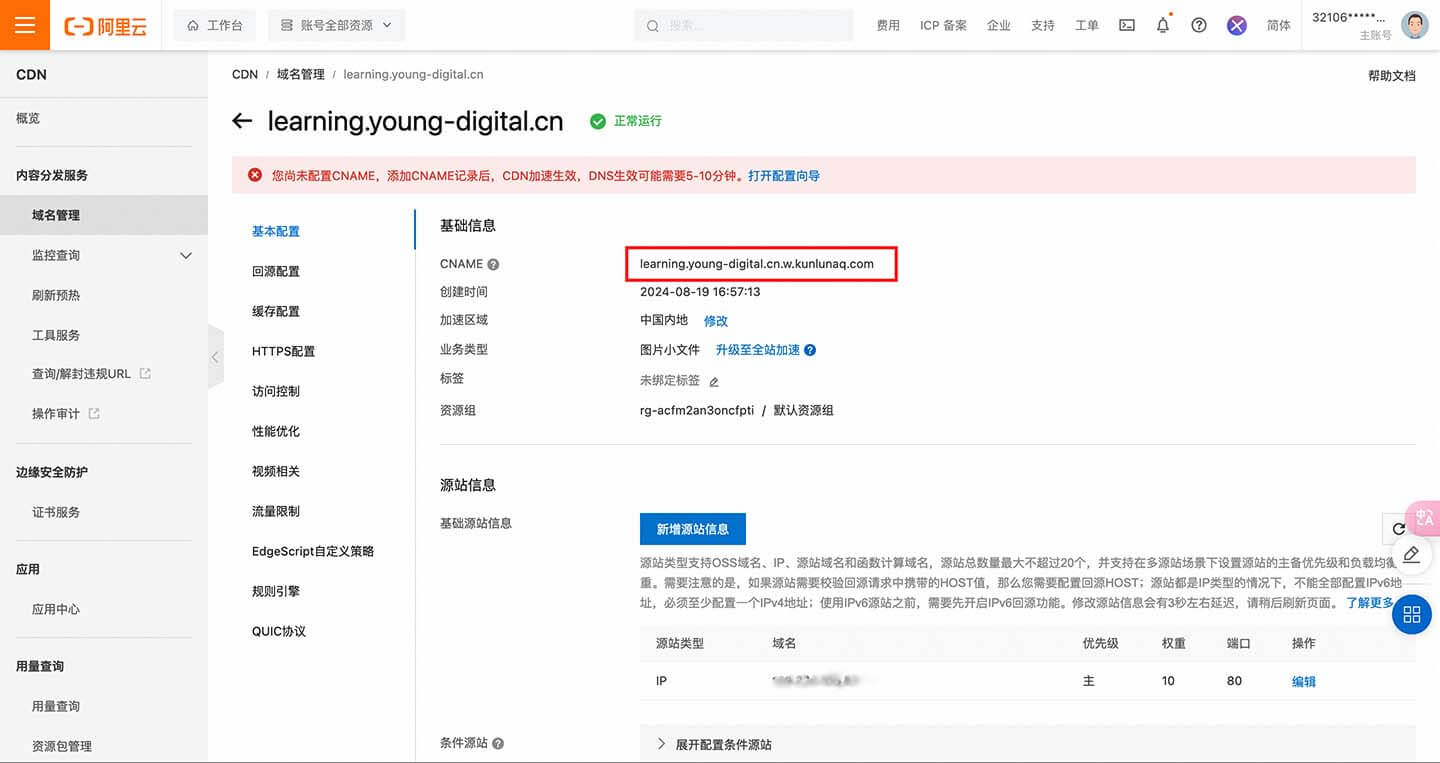Viewport: 1440px width, 763px height.
Task: Open the notifications bell
Action: pyautogui.click(x=1163, y=26)
